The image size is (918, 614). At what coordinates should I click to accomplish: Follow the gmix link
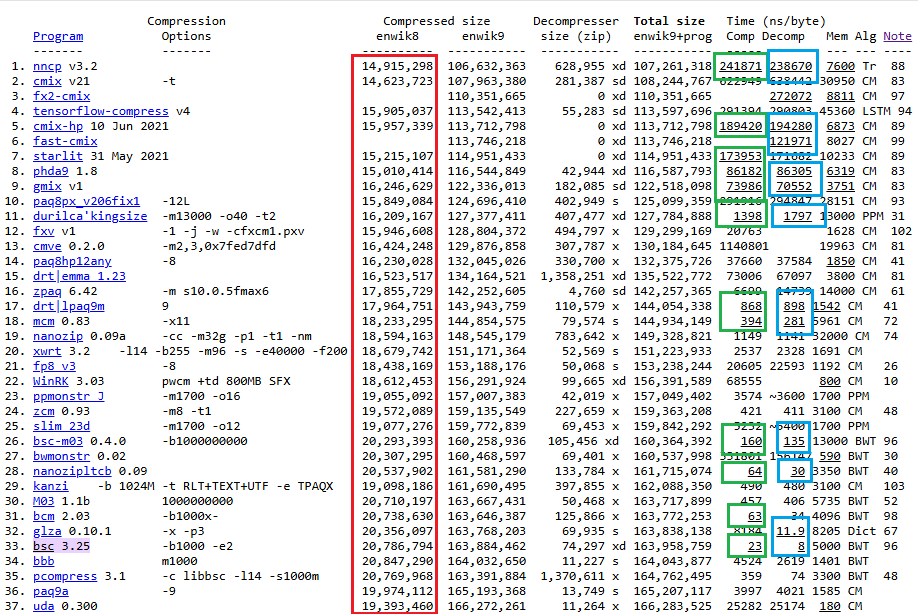click(x=47, y=186)
